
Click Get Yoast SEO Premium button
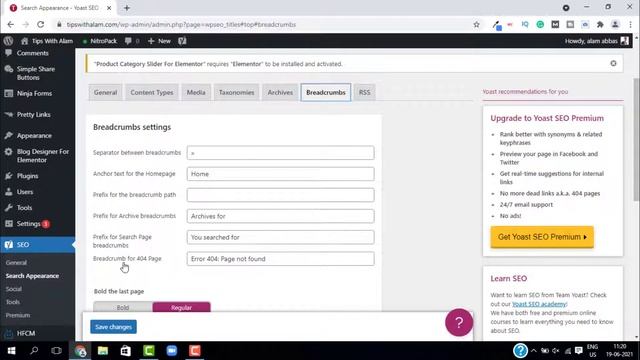tap(542, 237)
